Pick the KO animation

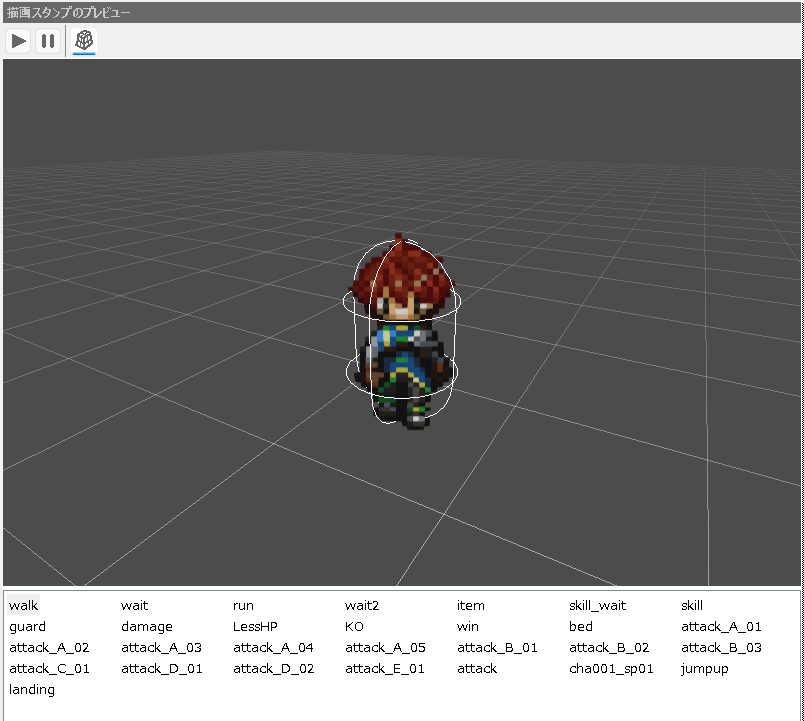pos(354,626)
